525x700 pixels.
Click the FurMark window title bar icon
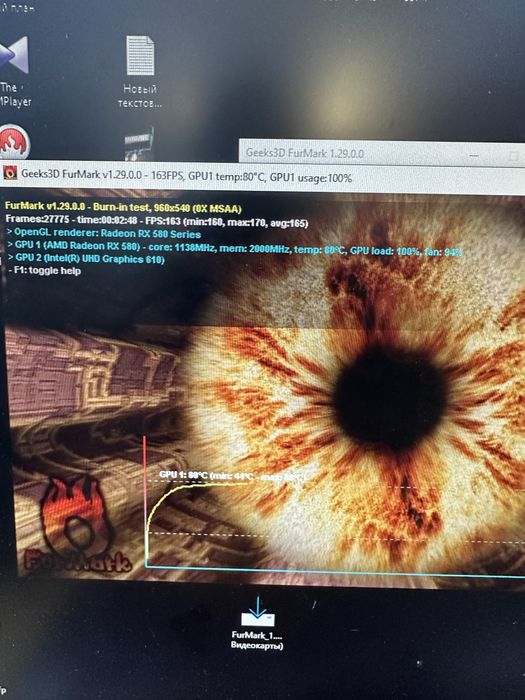[10, 173]
